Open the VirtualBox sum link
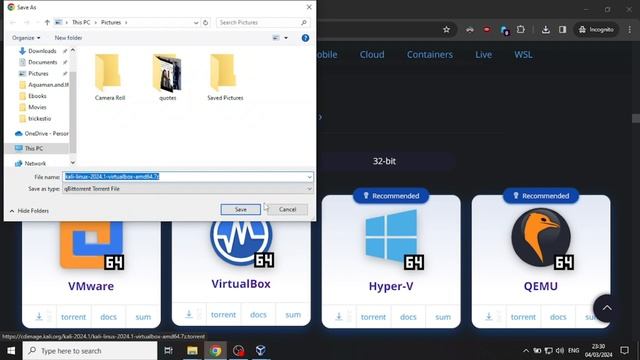The width and height of the screenshot is (640, 360). click(293, 315)
